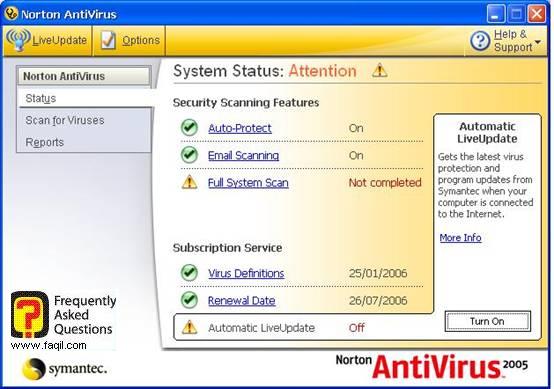Click the Options checklist icon

[x=108, y=40]
